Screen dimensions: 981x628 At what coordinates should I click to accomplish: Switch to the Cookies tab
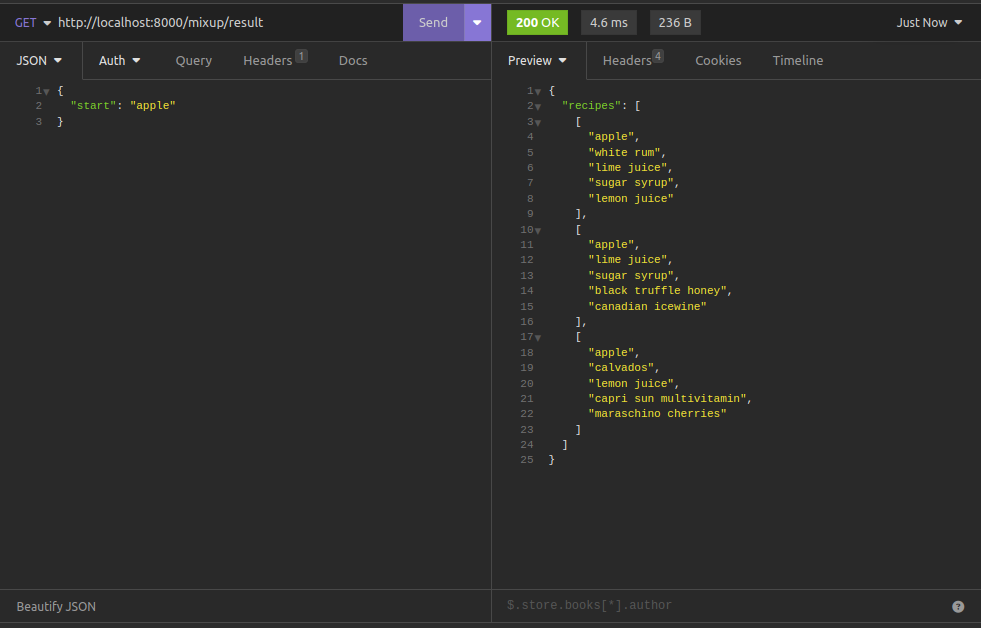click(x=718, y=60)
